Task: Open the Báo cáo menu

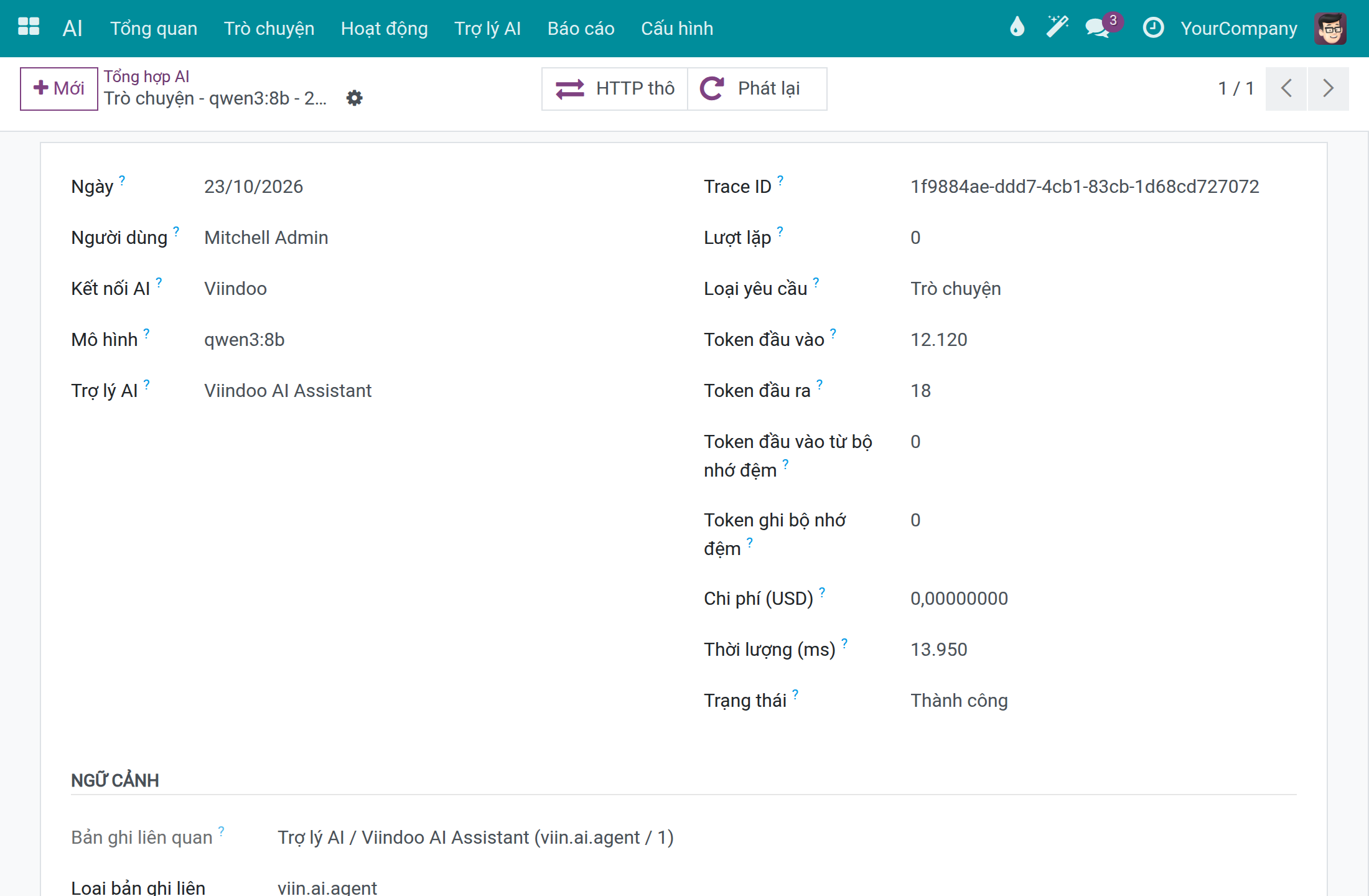Action: coord(581,28)
